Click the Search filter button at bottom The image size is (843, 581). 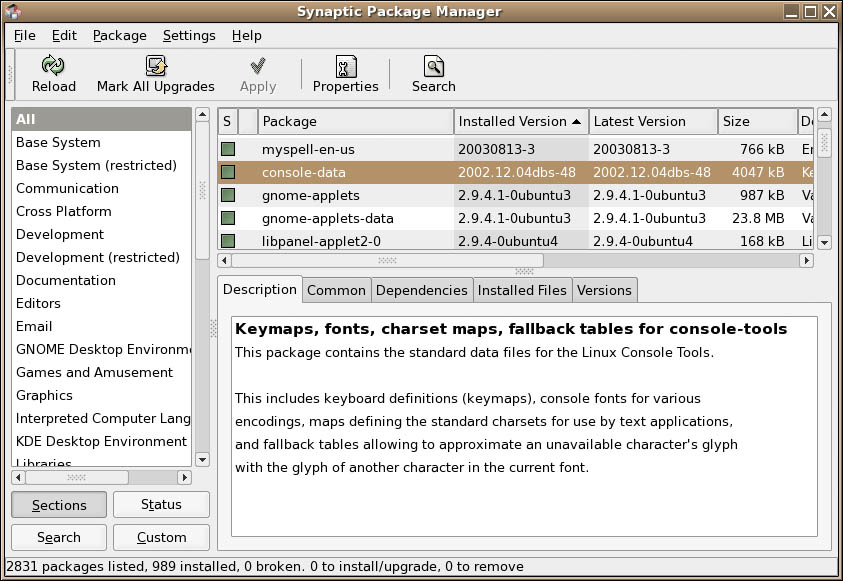point(59,537)
